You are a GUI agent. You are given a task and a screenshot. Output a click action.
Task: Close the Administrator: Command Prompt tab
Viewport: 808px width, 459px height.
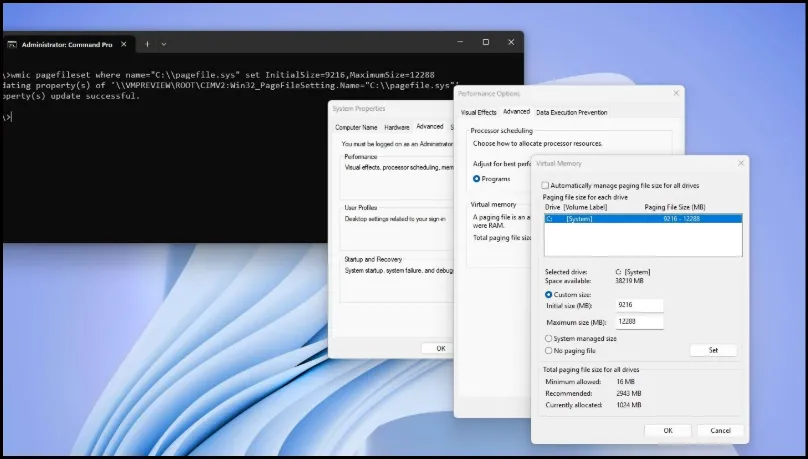[124, 44]
